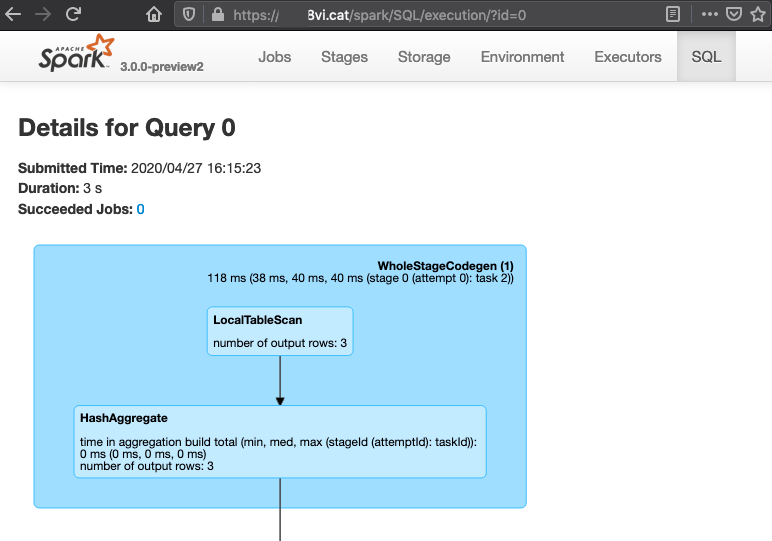The image size is (772, 541).
Task: Click the tracking protection shield icon
Action: 189,15
